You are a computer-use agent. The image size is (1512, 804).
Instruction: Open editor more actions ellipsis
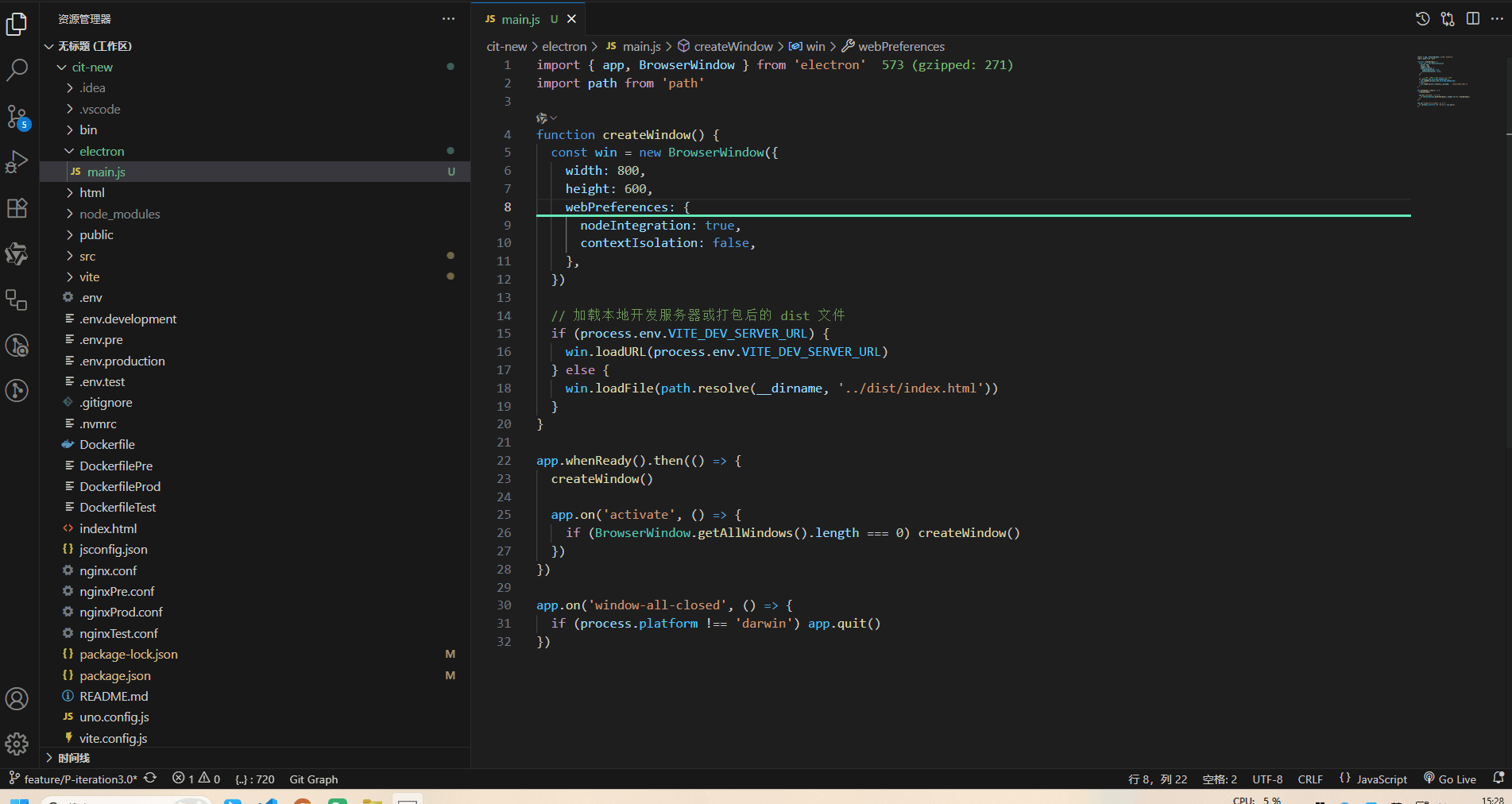click(x=1498, y=18)
